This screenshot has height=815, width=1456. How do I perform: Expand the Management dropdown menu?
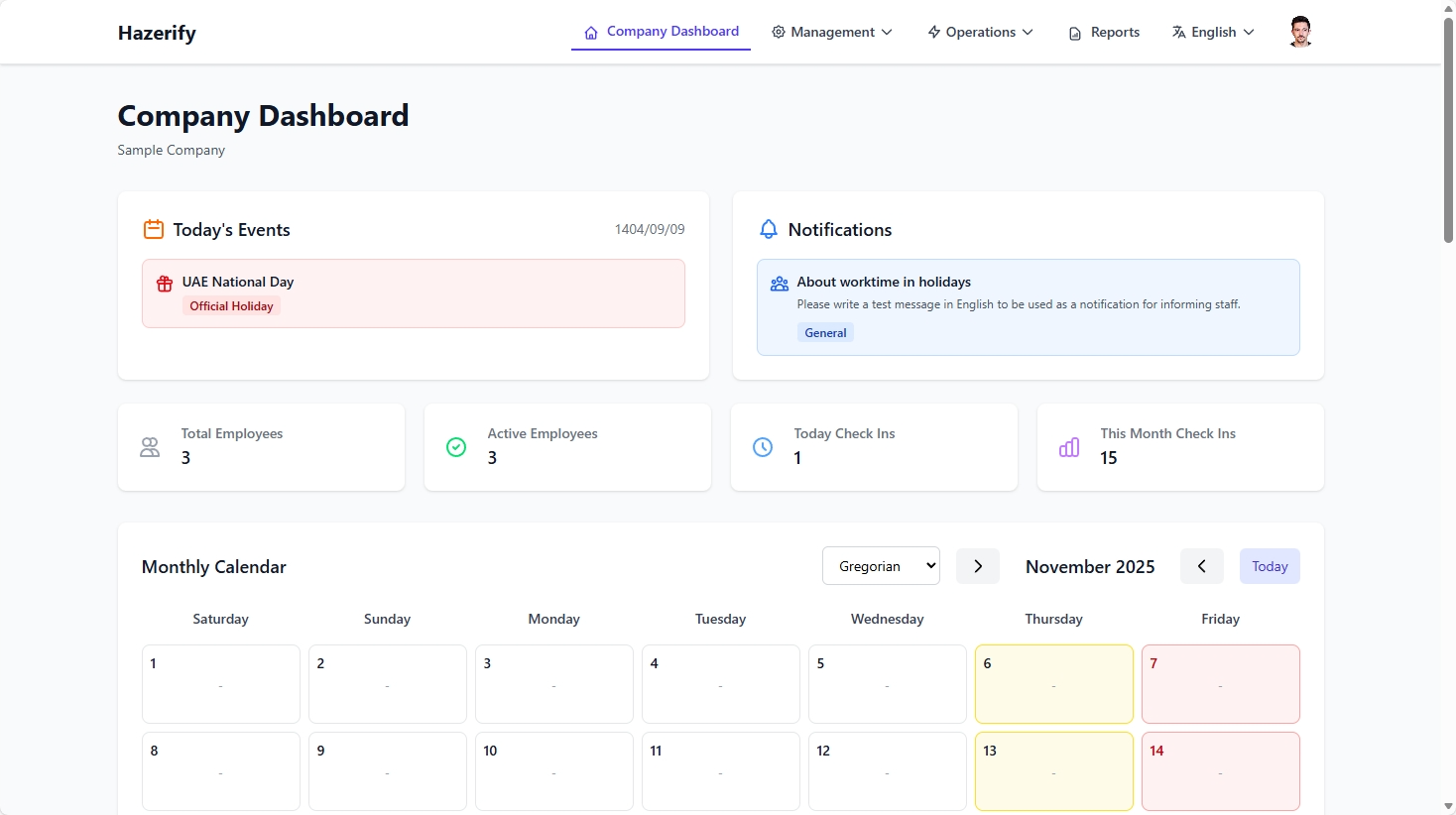tap(831, 32)
